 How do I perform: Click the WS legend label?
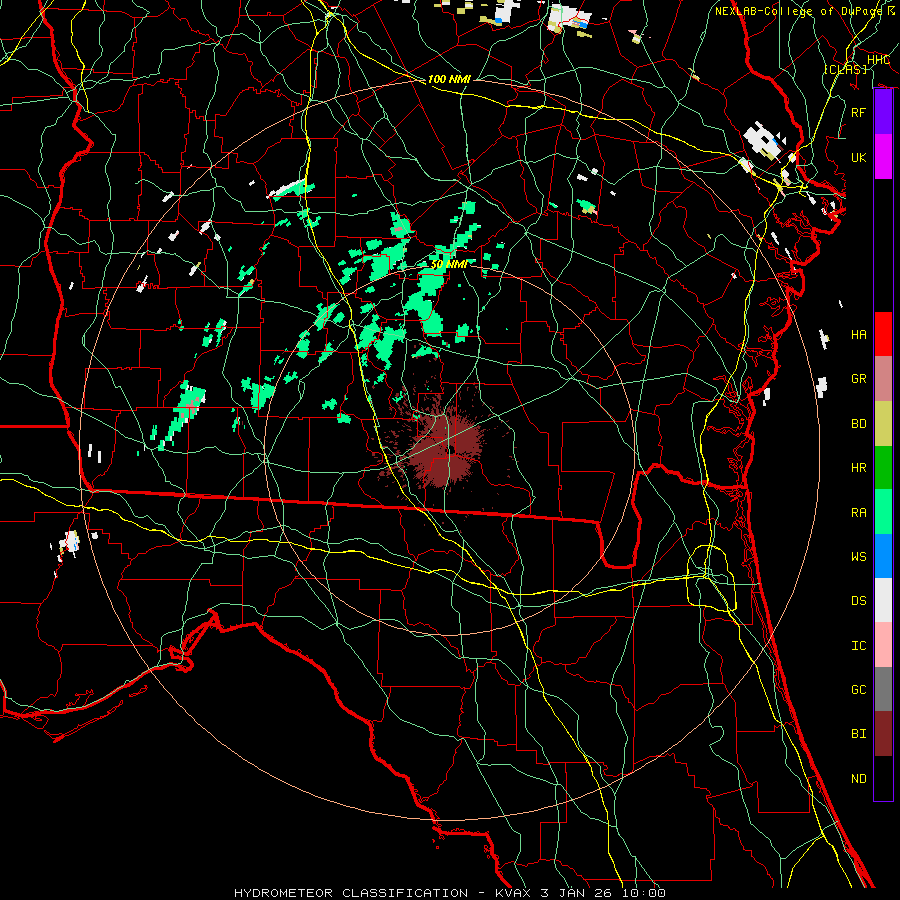(858, 557)
